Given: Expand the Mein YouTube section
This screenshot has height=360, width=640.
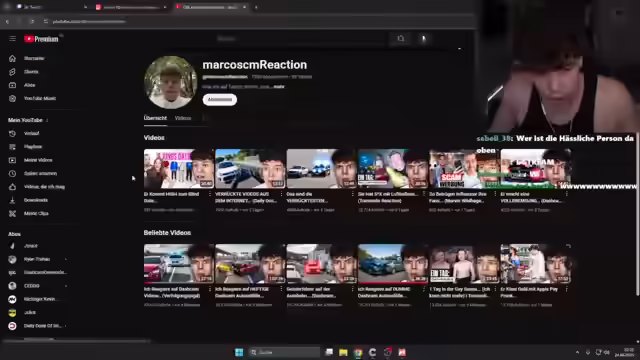Looking at the screenshot, I should pos(28,120).
